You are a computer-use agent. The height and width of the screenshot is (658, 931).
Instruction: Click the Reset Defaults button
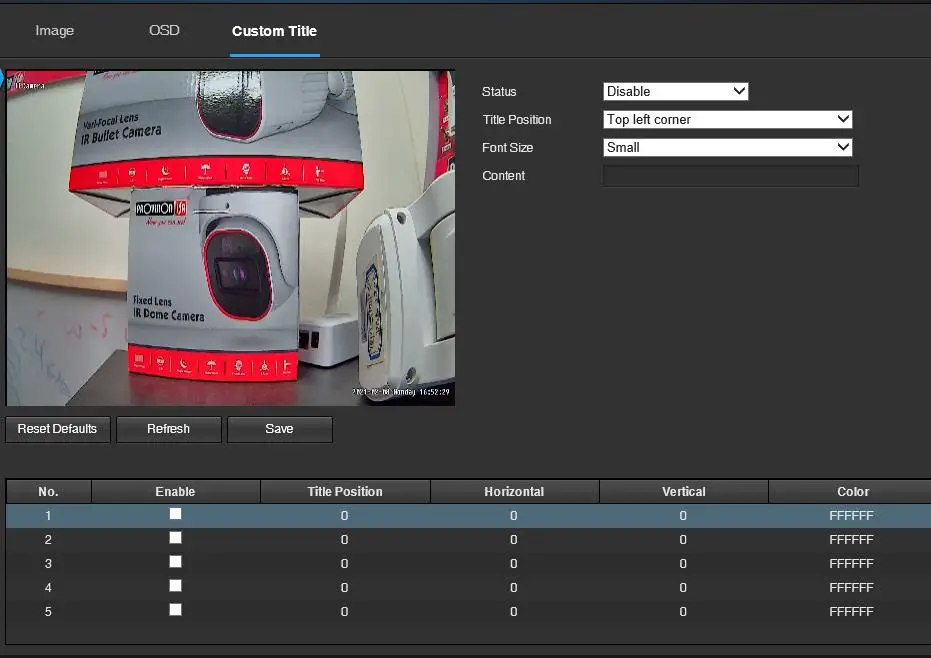pos(57,429)
